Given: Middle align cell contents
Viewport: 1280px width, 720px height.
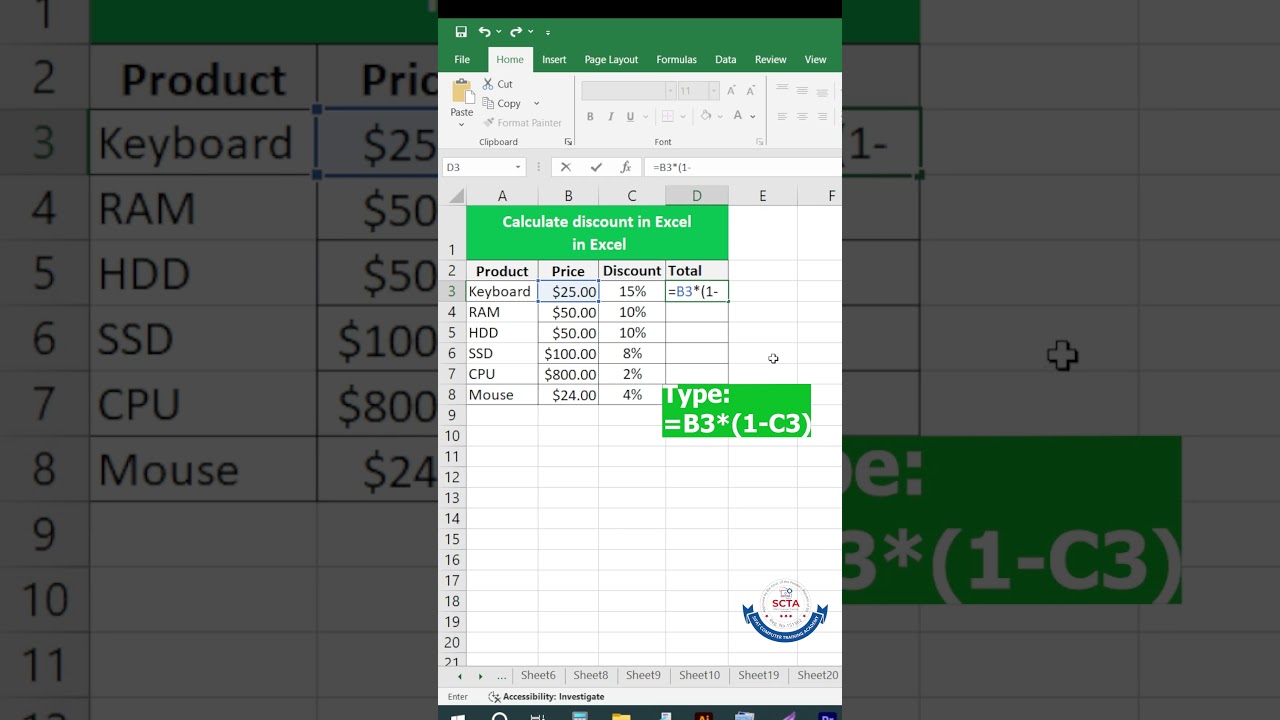Looking at the screenshot, I should click(x=802, y=90).
